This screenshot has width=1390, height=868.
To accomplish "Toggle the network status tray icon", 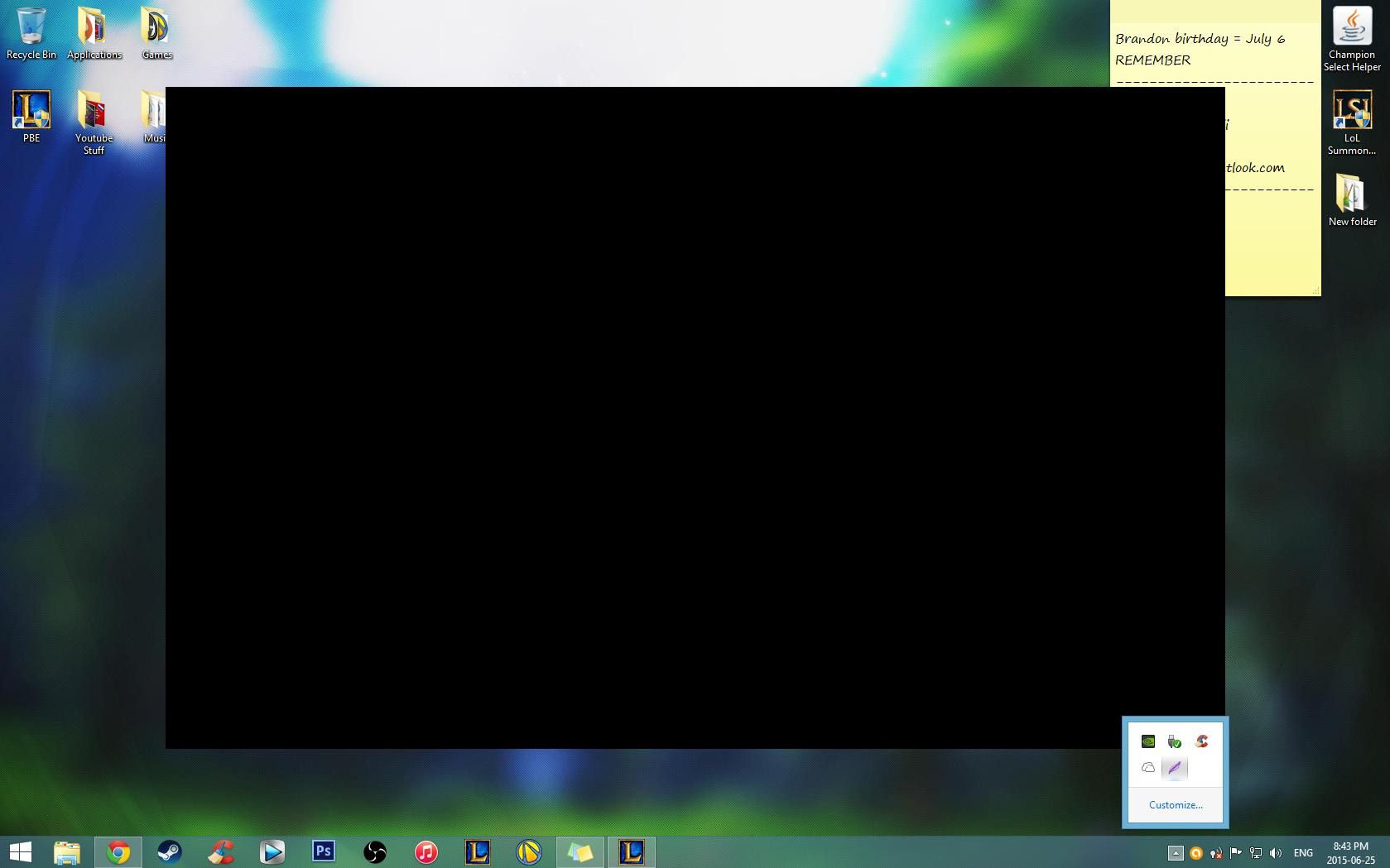I will 1255,853.
